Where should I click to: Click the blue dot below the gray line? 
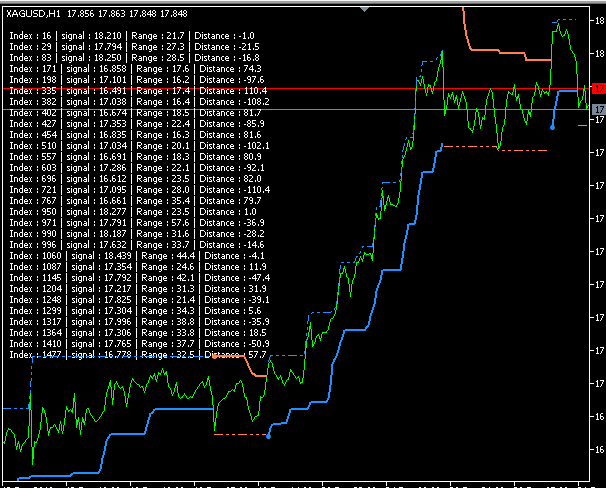pos(552,127)
